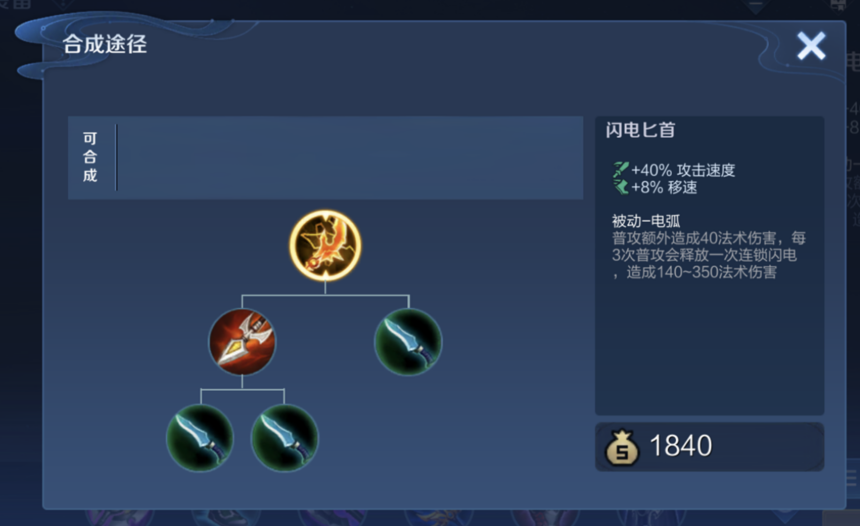The height and width of the screenshot is (526, 860).
Task: Select the golden 闪电匕首 icon atop the tree
Action: pos(325,245)
